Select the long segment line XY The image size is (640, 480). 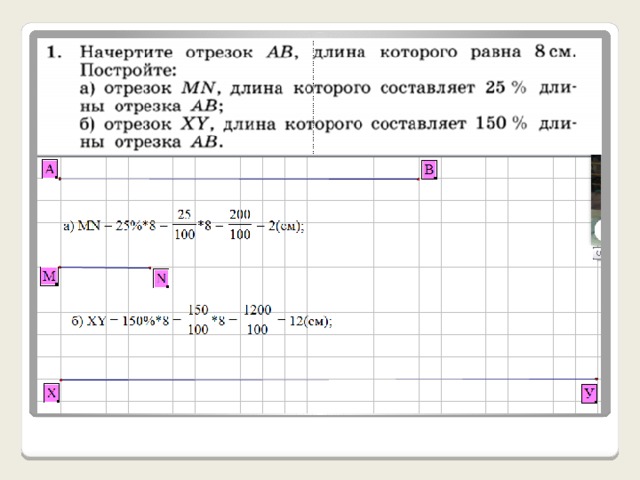click(329, 380)
